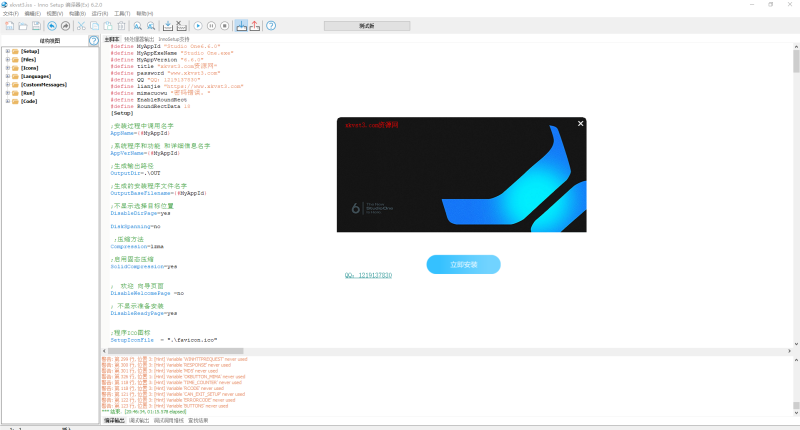Click the Cut scissors icon

point(81,26)
